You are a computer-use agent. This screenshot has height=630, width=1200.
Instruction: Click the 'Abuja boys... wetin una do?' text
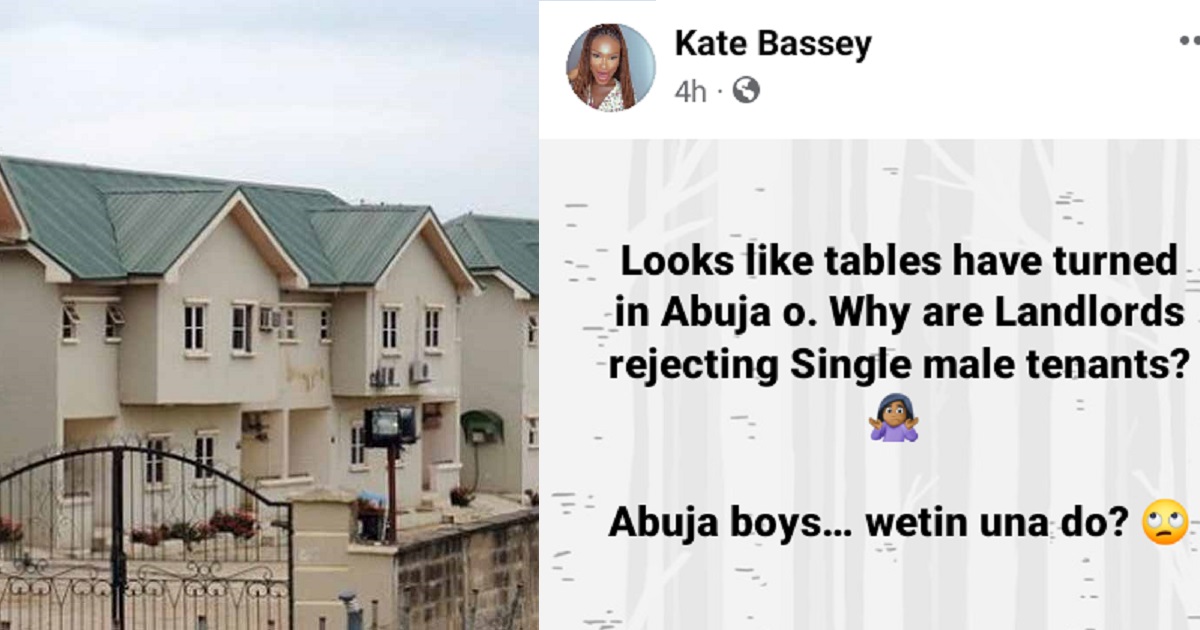pos(873,523)
